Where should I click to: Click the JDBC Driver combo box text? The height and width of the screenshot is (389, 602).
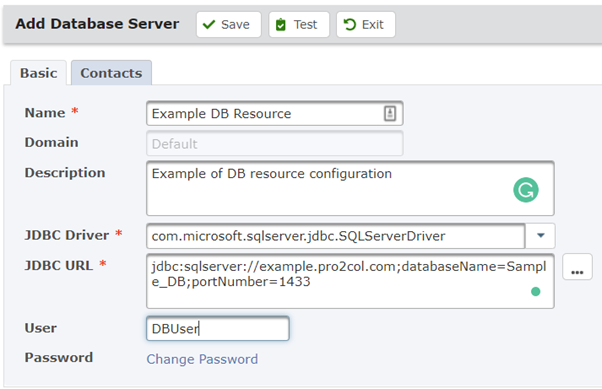pyautogui.click(x=336, y=236)
